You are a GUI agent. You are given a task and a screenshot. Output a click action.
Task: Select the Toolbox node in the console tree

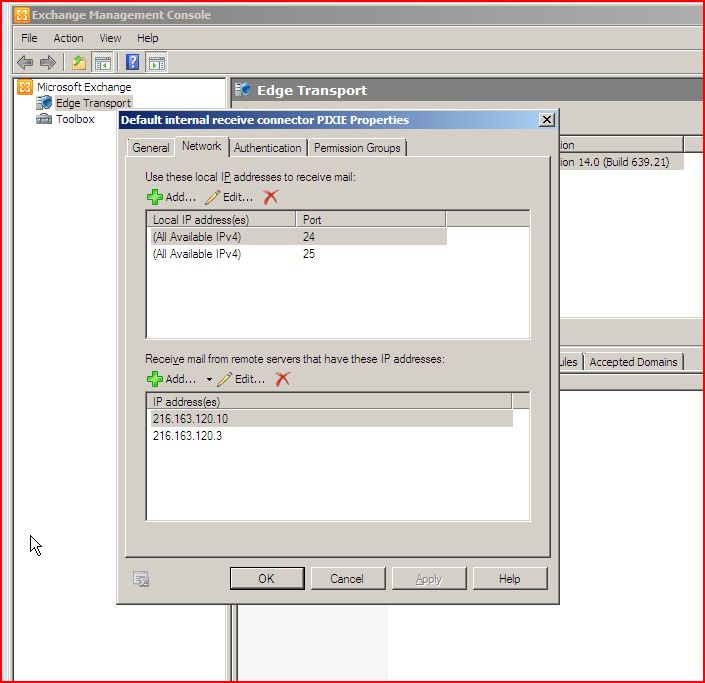(74, 119)
